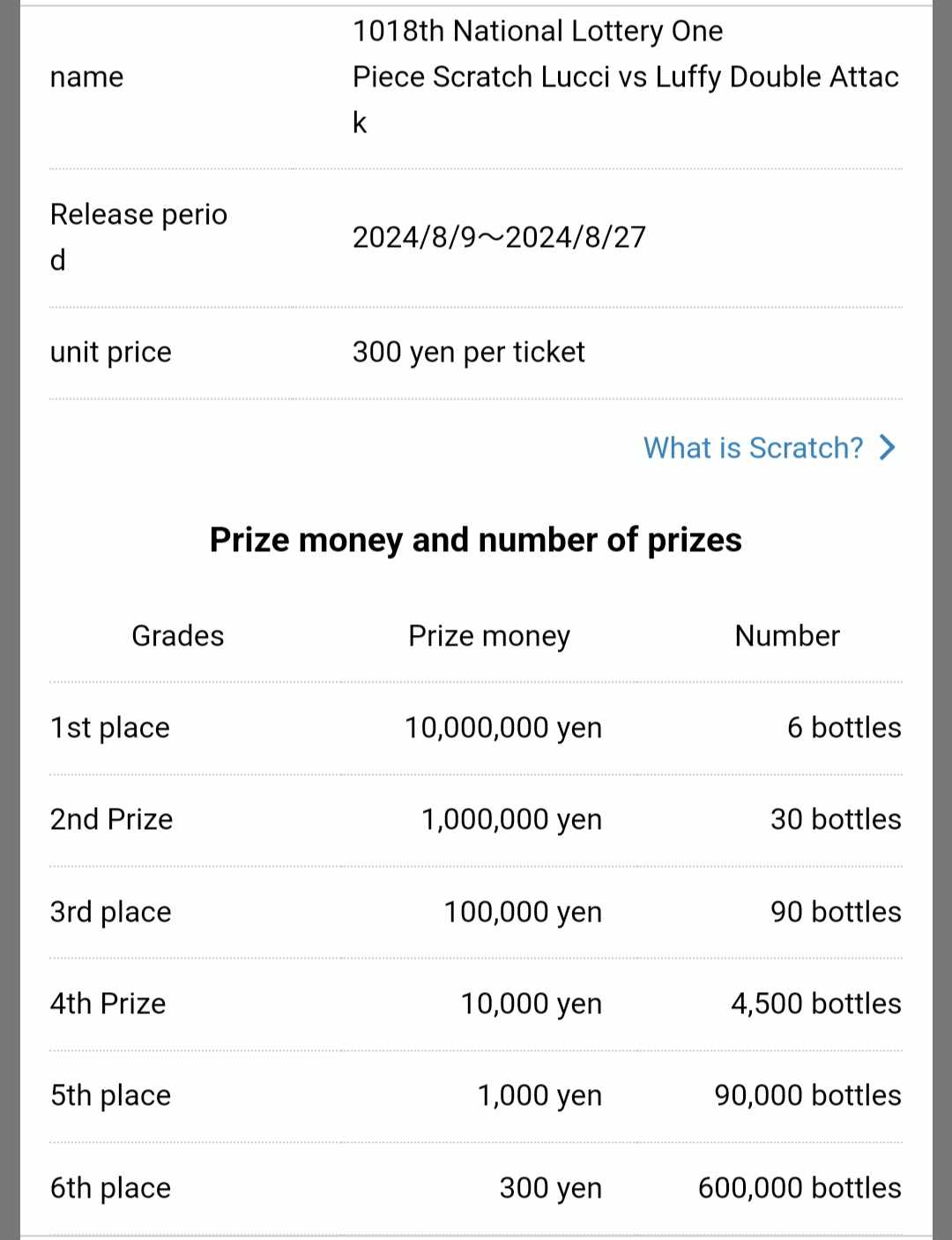Viewport: 952px width, 1240px height.
Task: Click the Grades column header
Action: 177,636
